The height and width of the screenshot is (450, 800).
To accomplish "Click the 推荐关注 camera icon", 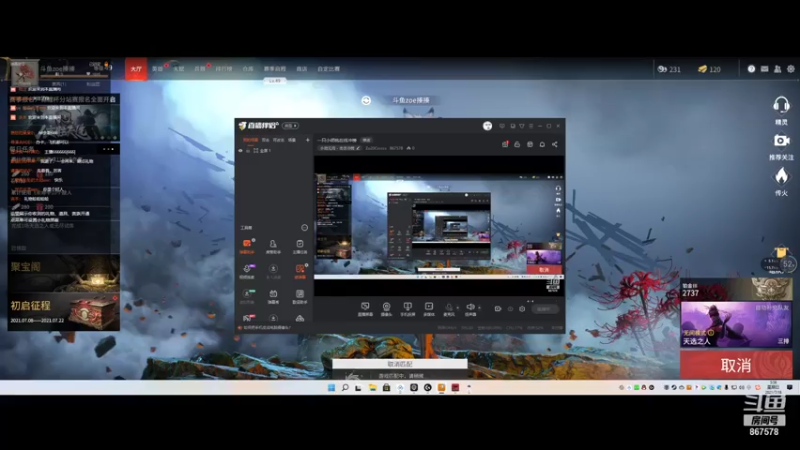I will coord(781,140).
